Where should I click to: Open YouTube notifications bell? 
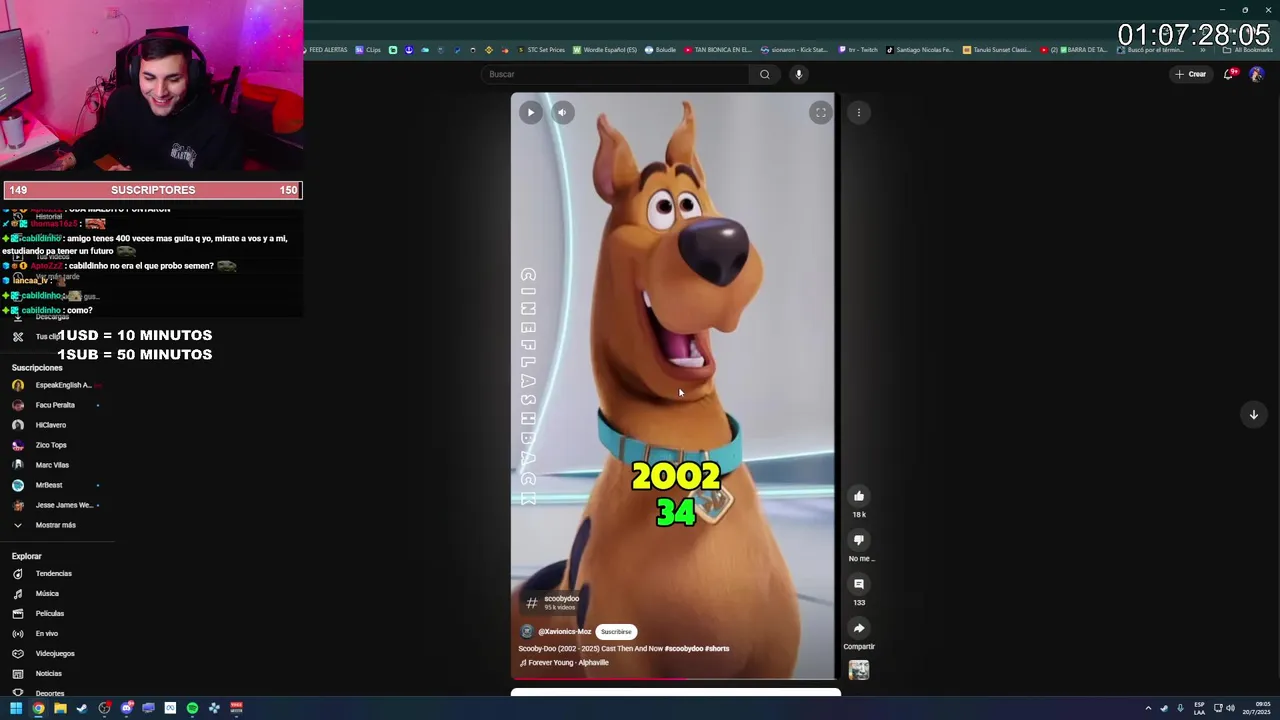1229,74
